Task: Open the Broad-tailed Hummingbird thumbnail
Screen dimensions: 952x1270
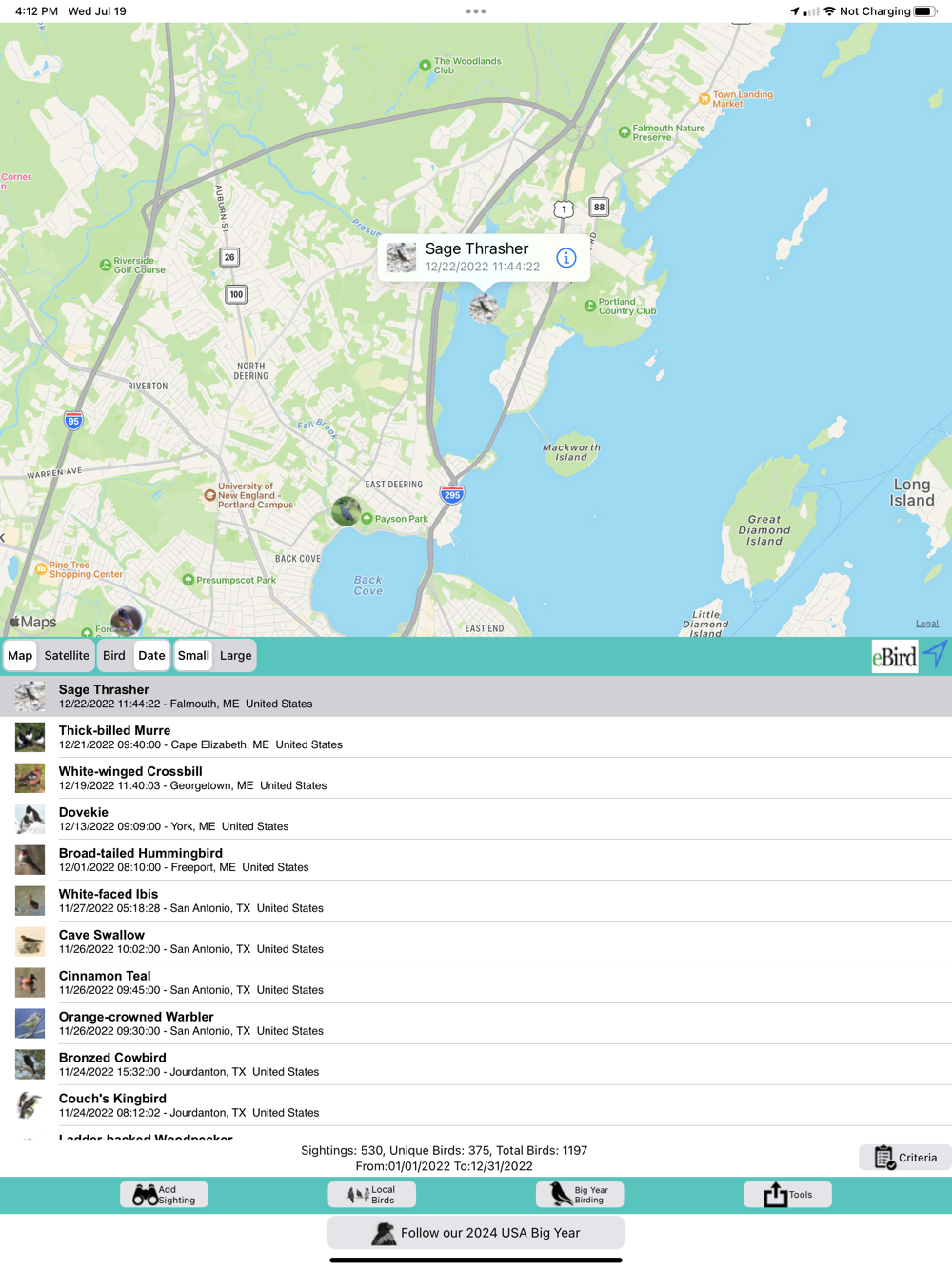Action: (30, 860)
